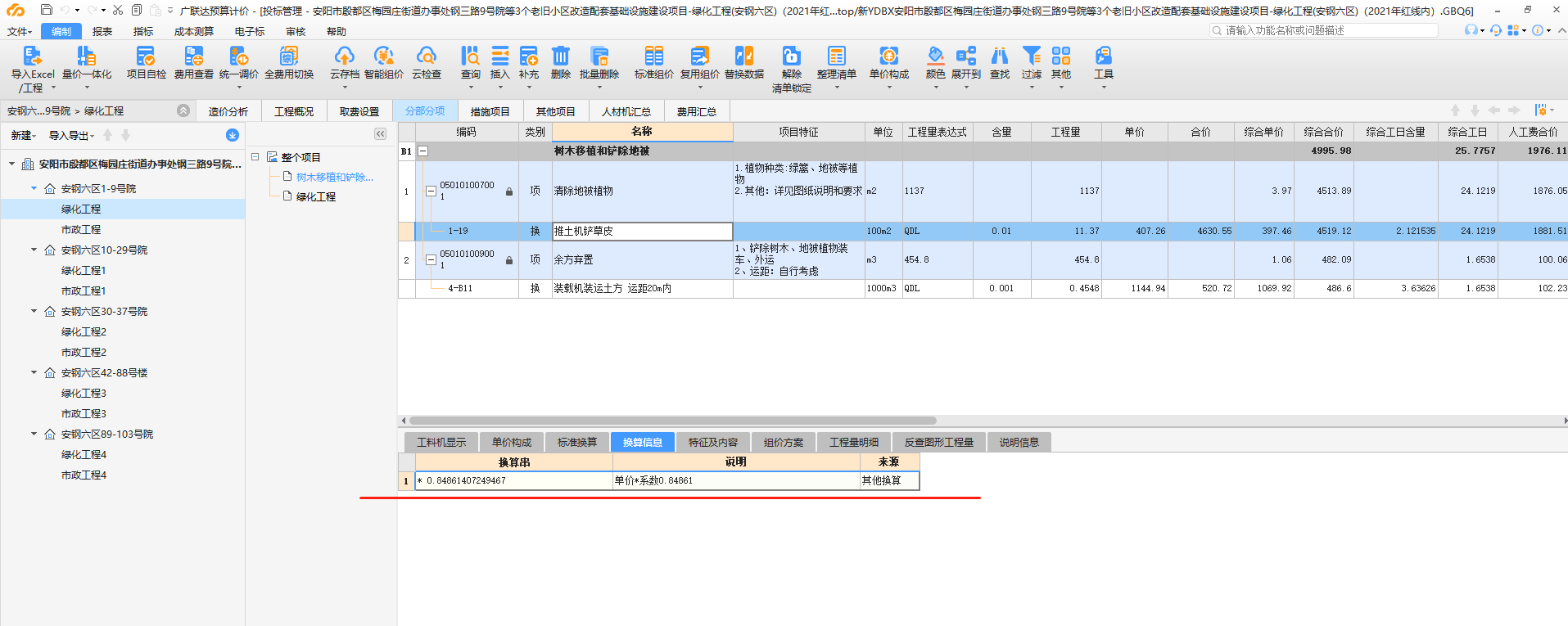Click 标准组价 standard pricing icon
The image size is (1568, 626).
coord(653,63)
